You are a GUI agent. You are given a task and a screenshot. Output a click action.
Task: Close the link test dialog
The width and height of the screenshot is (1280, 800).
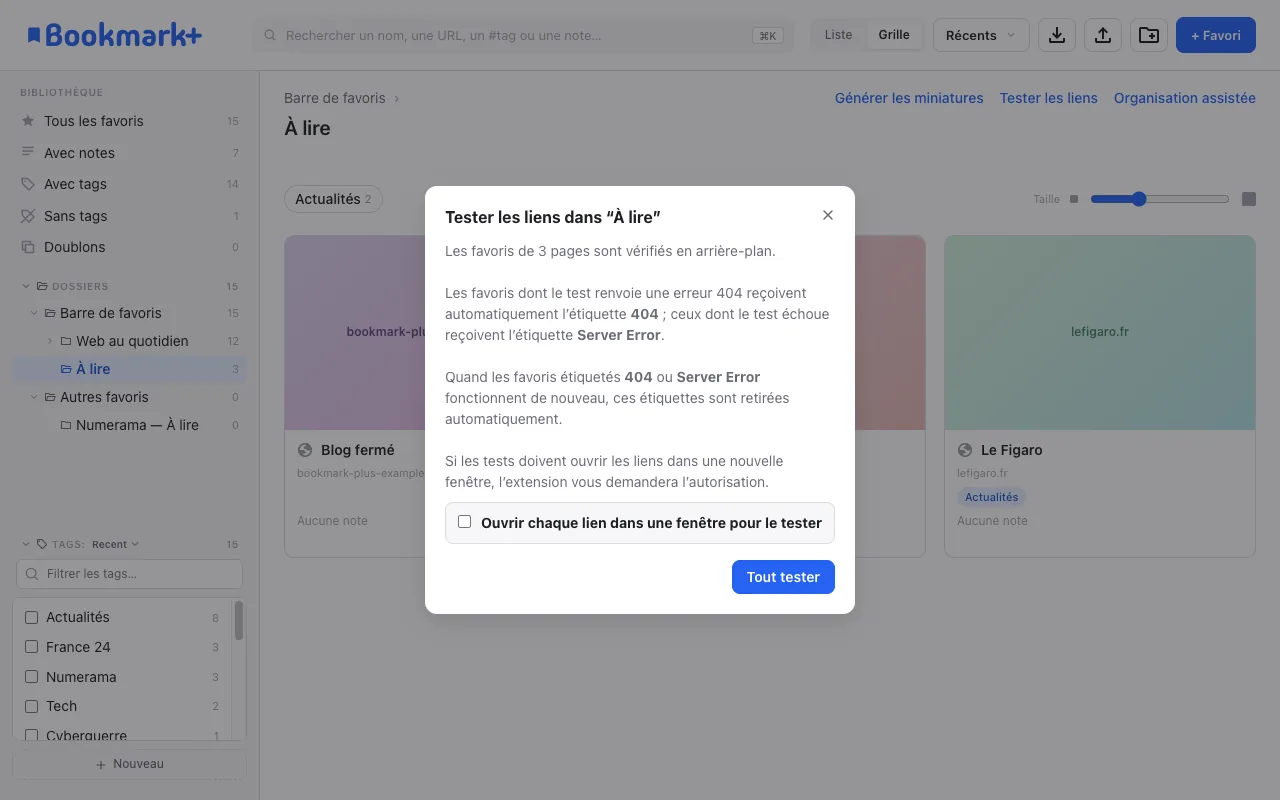click(828, 215)
